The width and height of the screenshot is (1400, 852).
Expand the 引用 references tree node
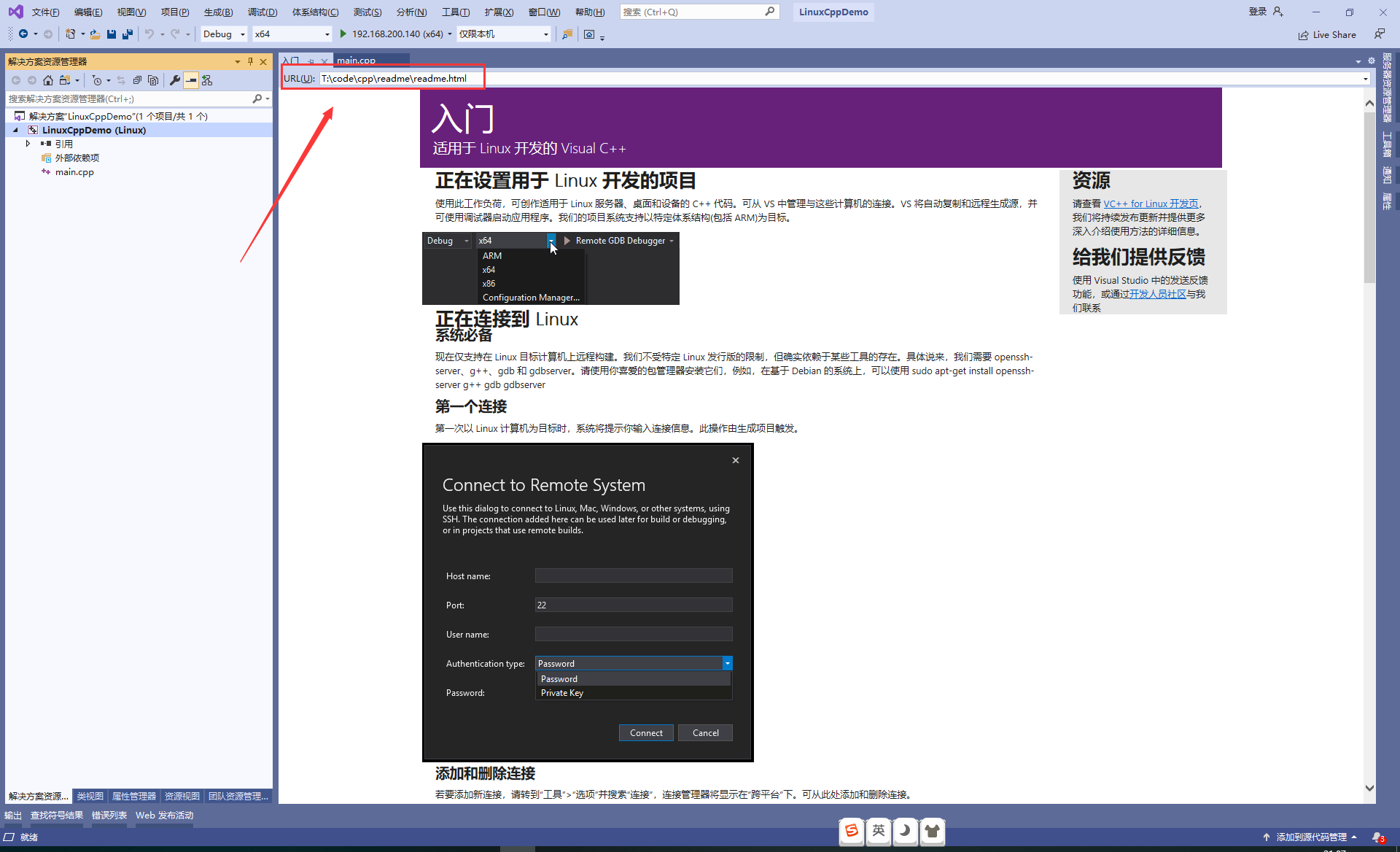[x=28, y=144]
